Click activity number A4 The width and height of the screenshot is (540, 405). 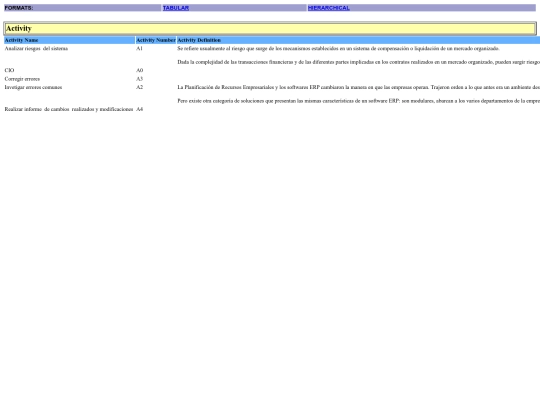click(139, 109)
